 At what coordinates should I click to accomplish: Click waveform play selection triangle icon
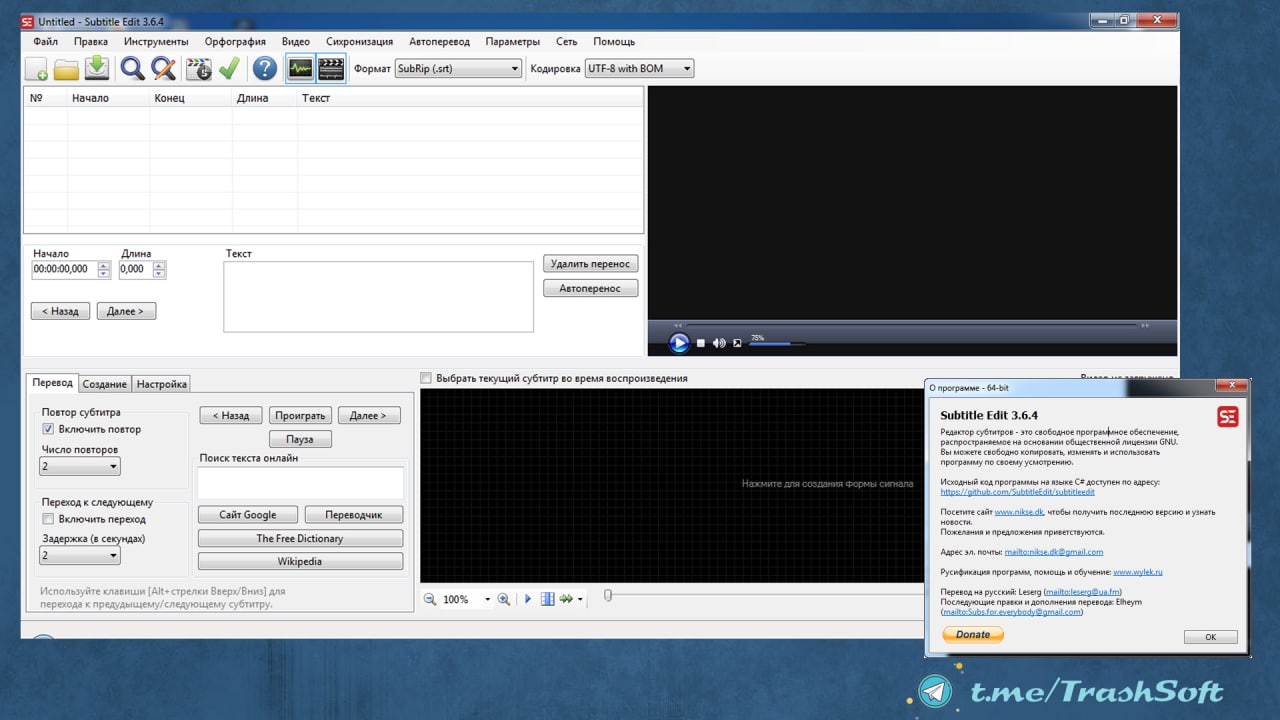tap(528, 599)
